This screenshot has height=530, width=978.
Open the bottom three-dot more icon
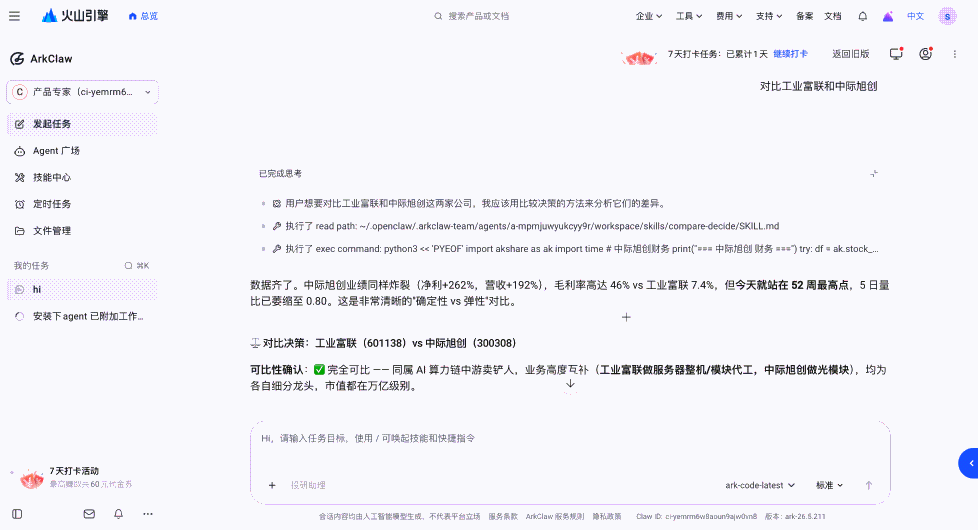tap(148, 514)
